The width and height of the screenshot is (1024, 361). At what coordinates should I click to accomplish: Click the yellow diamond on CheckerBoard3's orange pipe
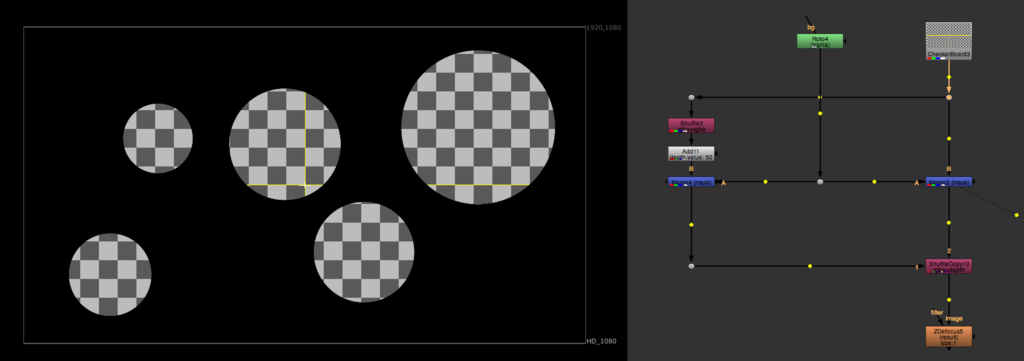(x=949, y=77)
